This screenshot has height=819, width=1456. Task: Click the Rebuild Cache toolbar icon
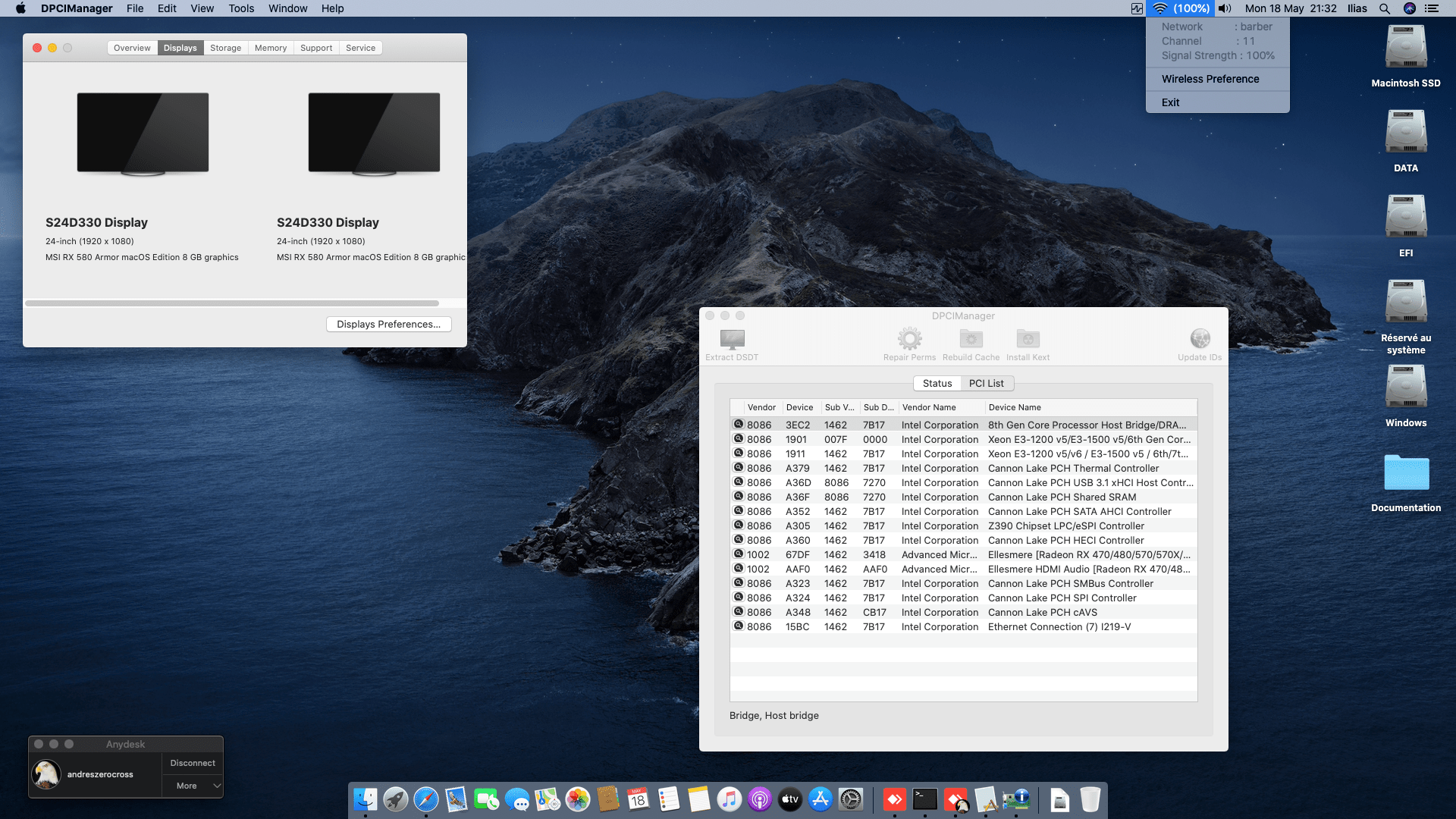971,338
